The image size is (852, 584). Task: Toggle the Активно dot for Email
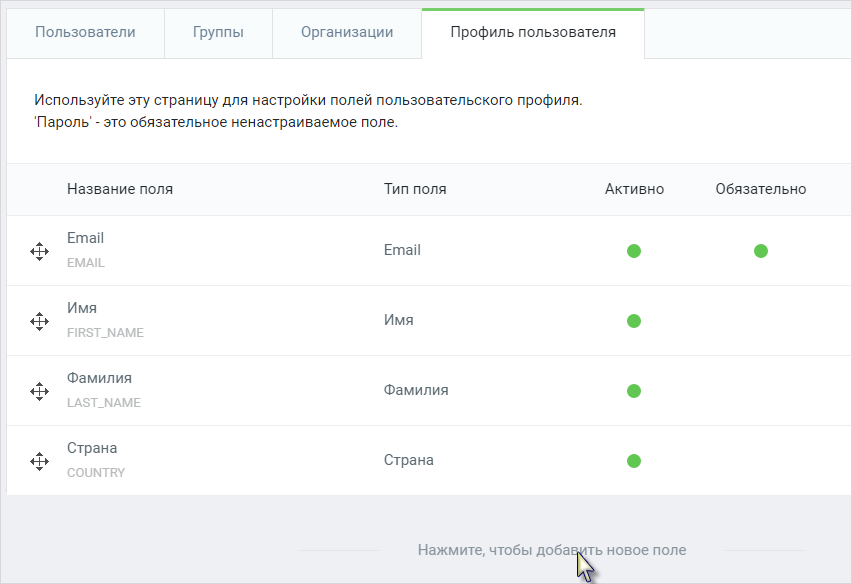click(x=634, y=251)
